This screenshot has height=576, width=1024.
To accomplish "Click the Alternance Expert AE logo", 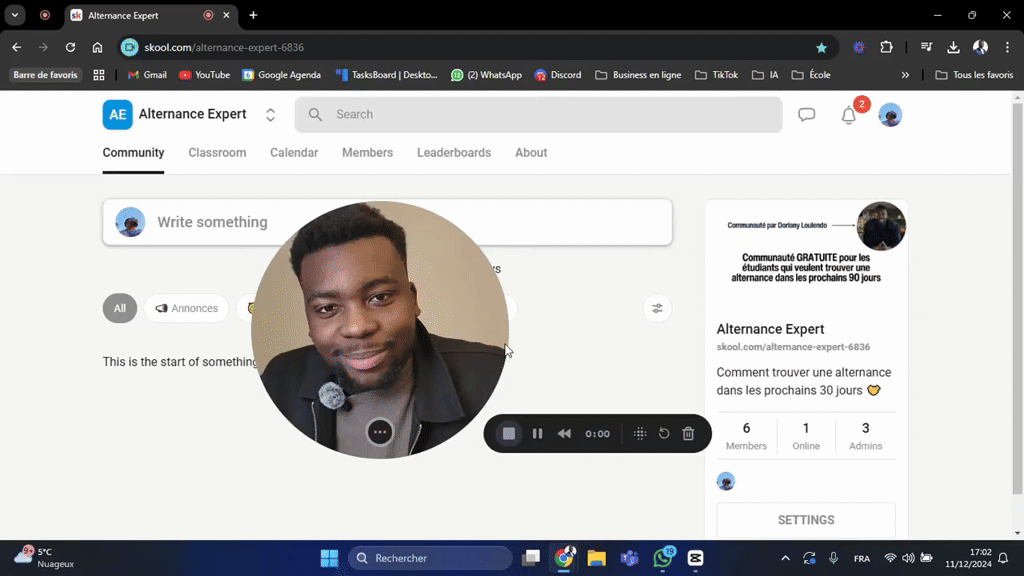I will [117, 114].
